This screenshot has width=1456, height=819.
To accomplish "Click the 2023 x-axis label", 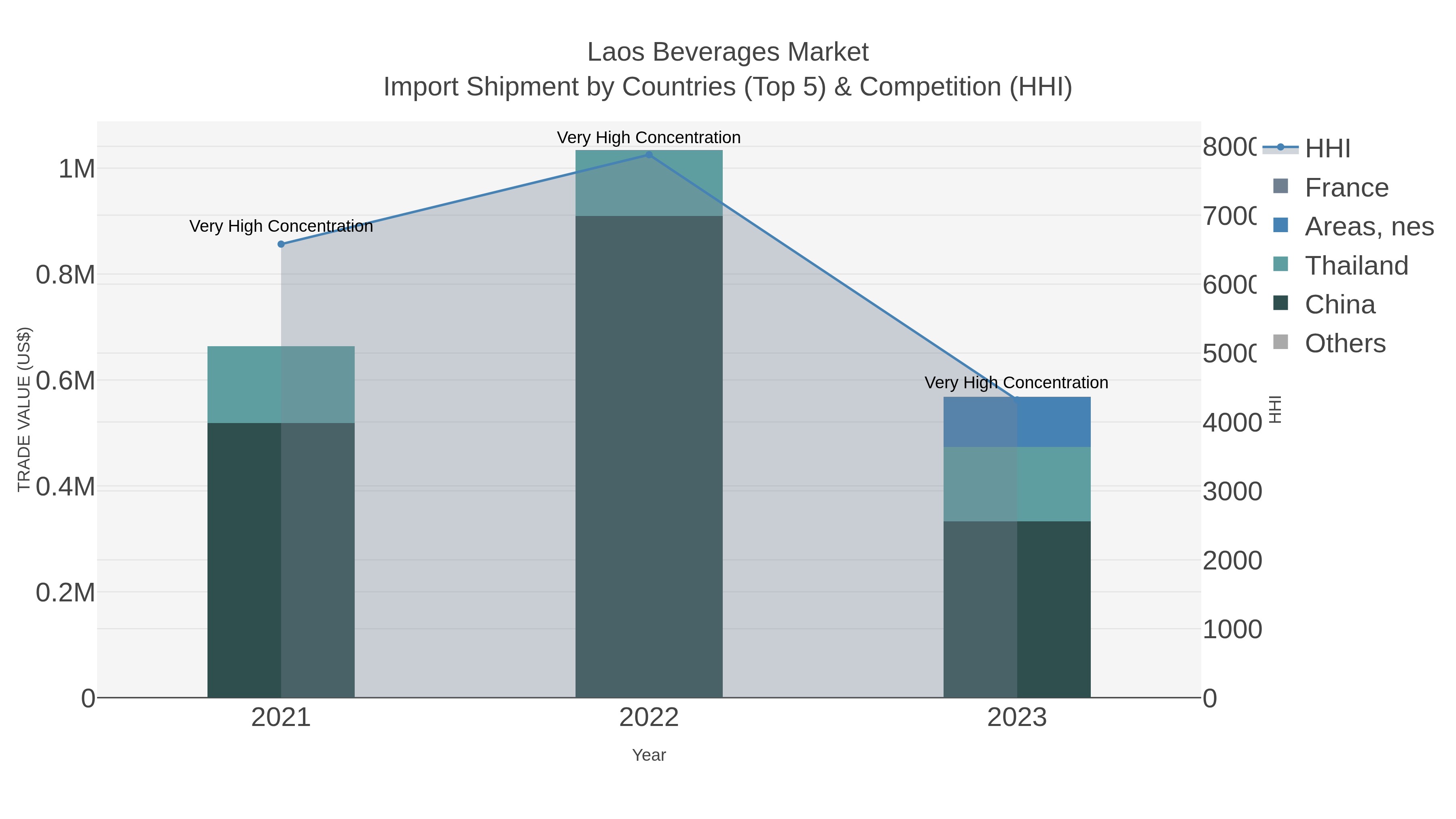I will [x=1017, y=718].
